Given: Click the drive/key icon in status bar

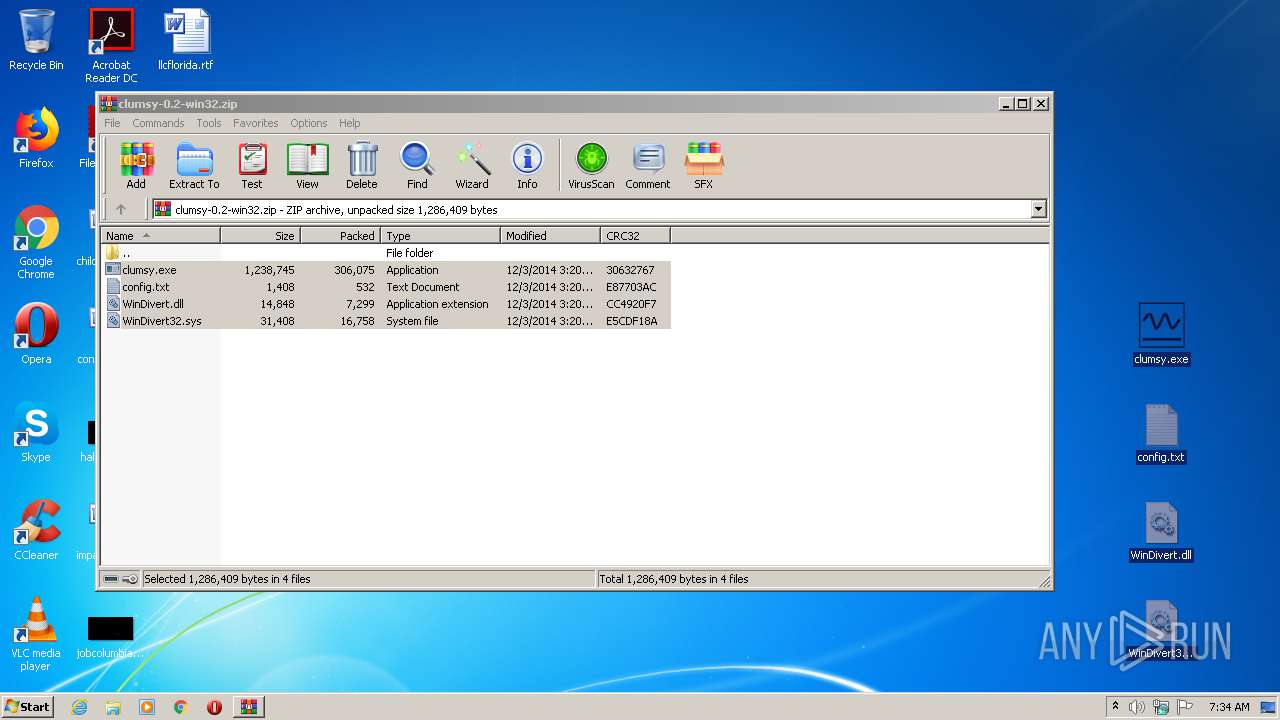Looking at the screenshot, I should point(121,579).
